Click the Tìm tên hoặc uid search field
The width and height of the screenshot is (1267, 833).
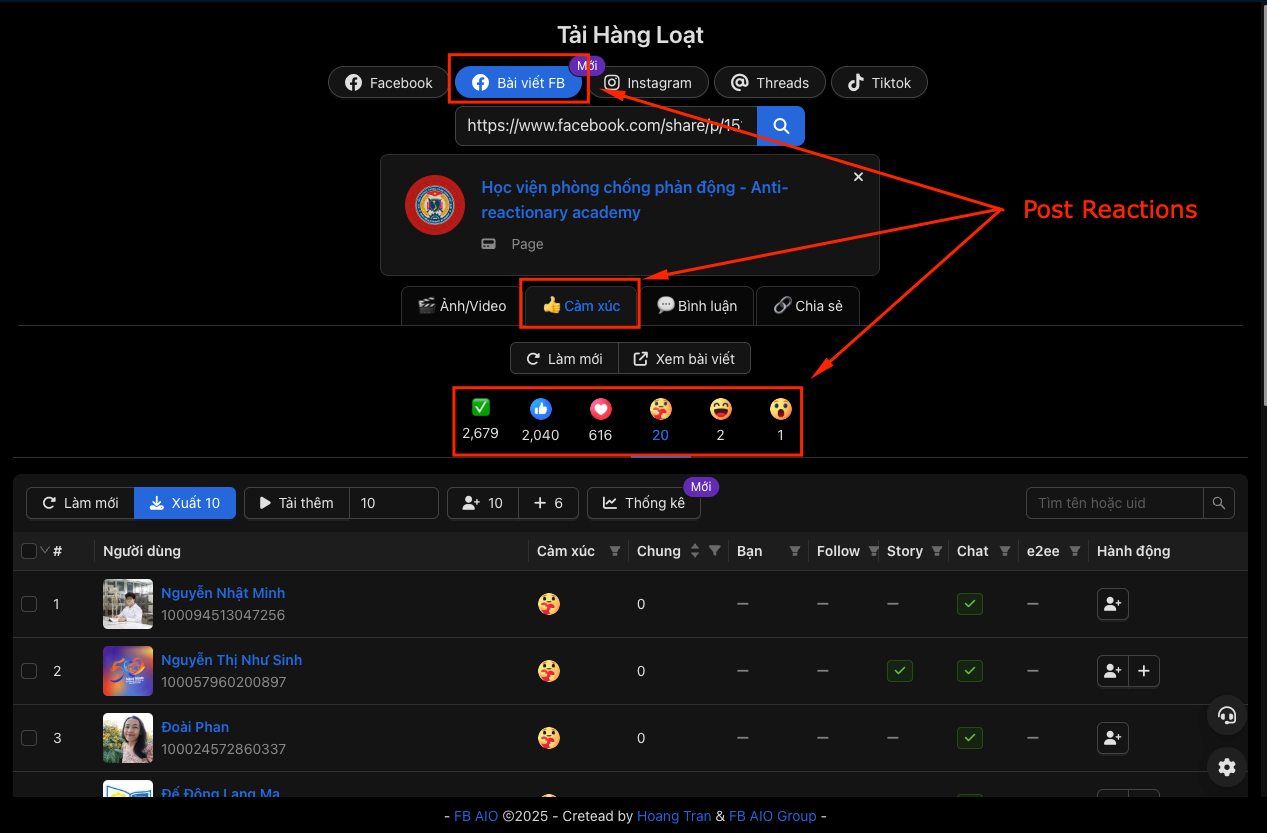(x=1115, y=503)
